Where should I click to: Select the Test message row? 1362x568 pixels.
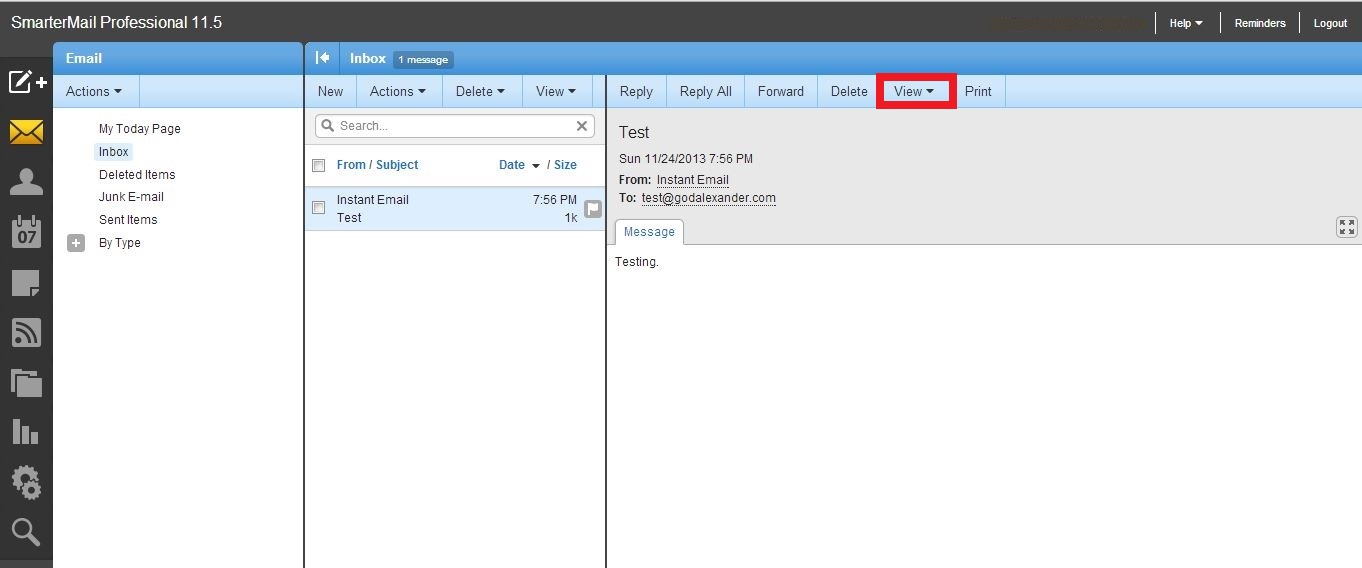tap(455, 209)
